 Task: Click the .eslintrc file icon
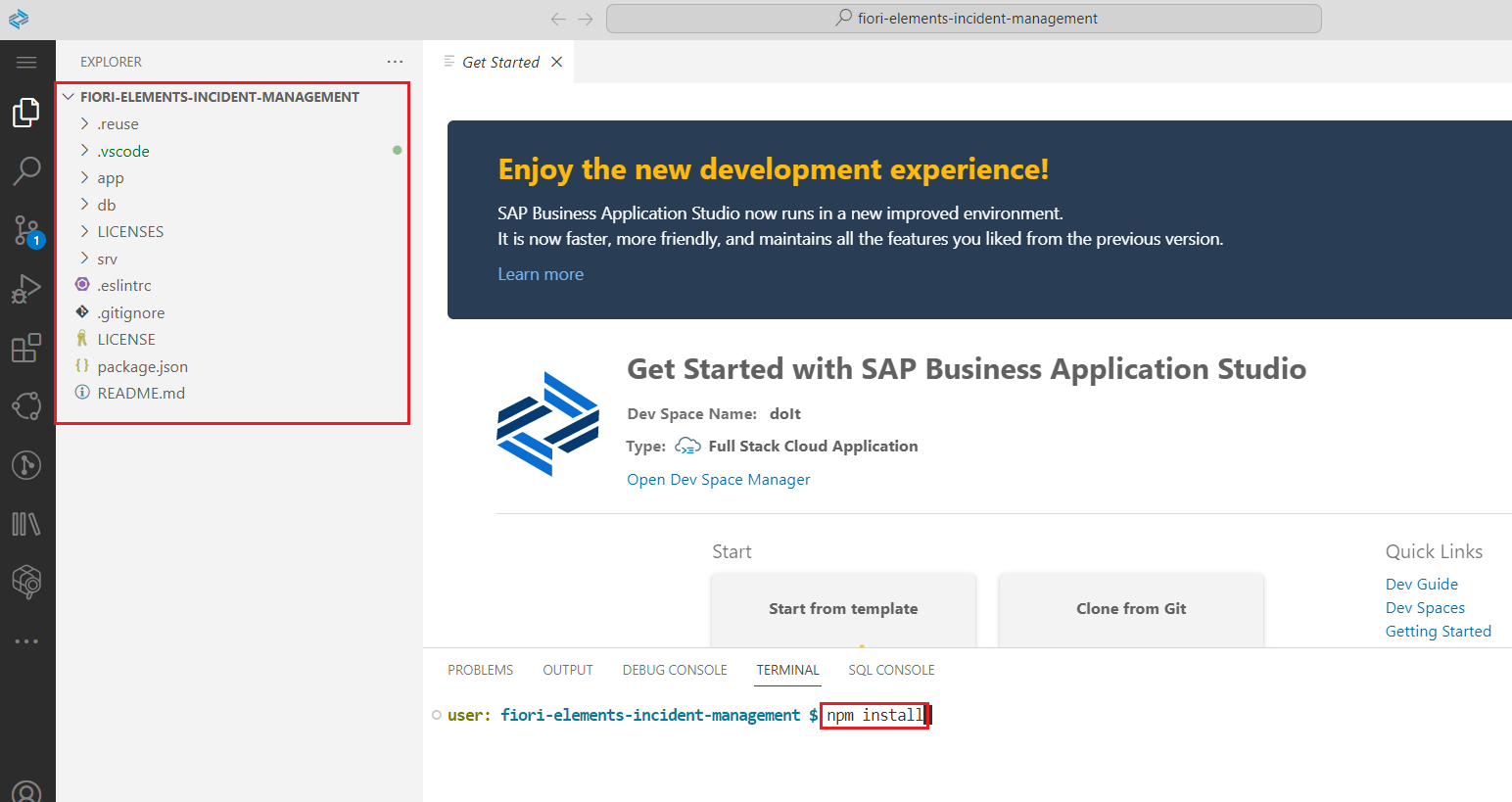tap(82, 285)
